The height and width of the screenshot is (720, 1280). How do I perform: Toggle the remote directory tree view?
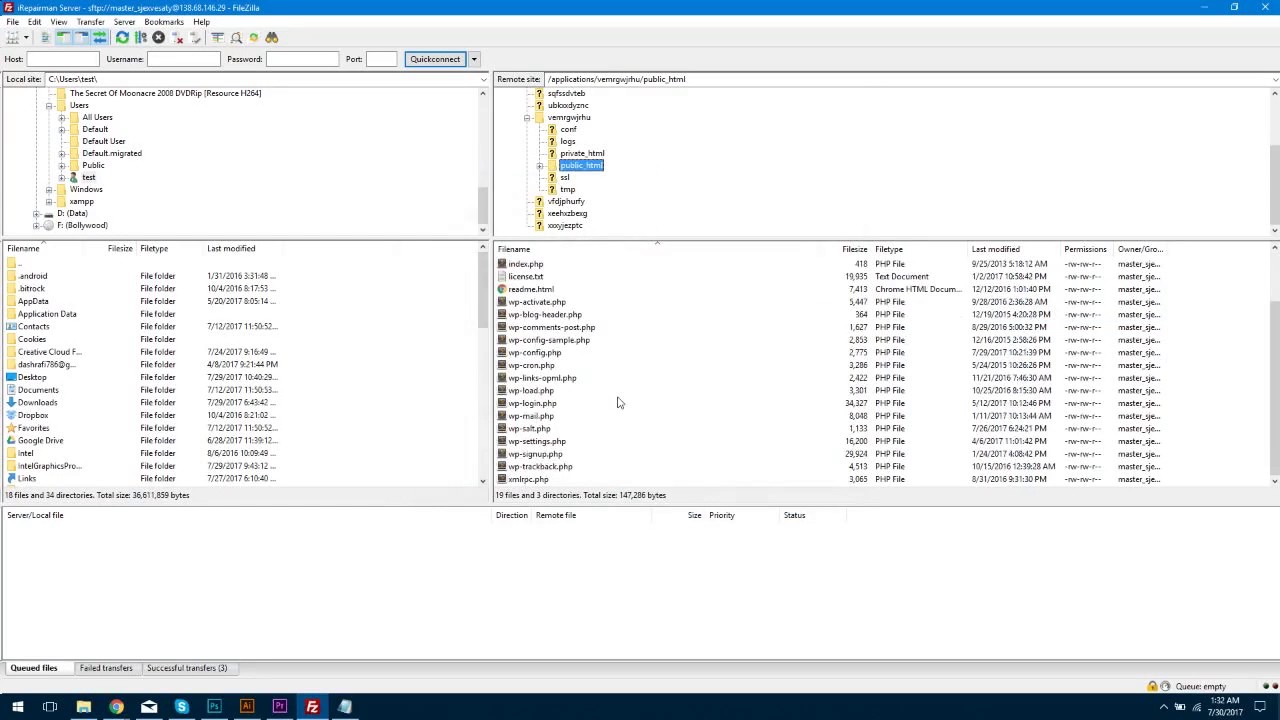point(81,37)
